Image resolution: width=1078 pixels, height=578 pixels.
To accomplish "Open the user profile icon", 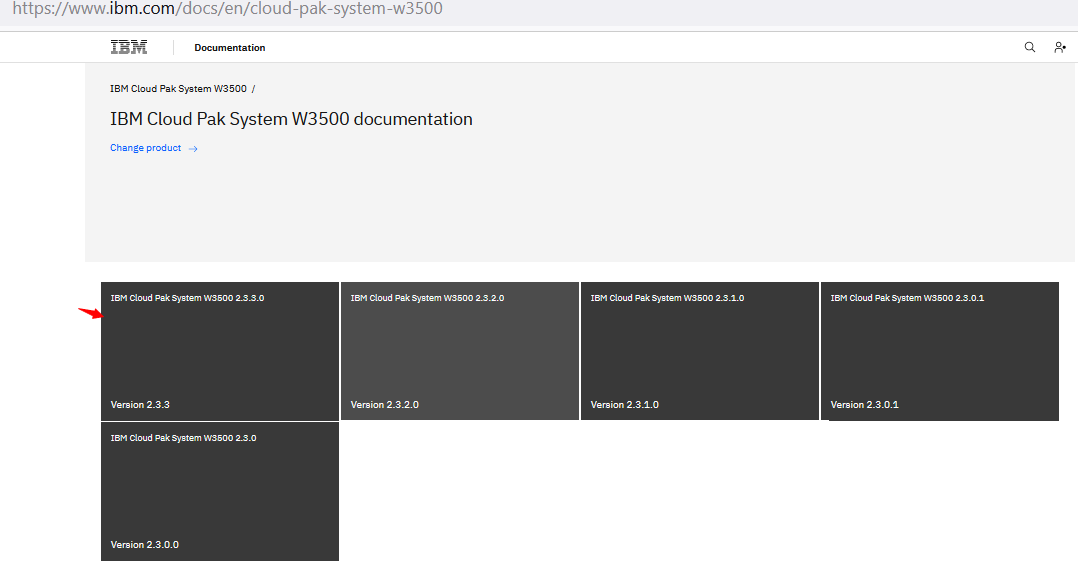I will (x=1059, y=47).
